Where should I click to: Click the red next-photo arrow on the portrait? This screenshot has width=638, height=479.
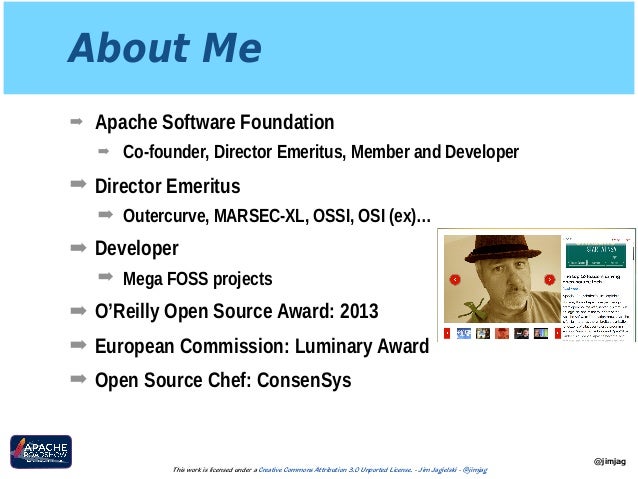point(549,280)
